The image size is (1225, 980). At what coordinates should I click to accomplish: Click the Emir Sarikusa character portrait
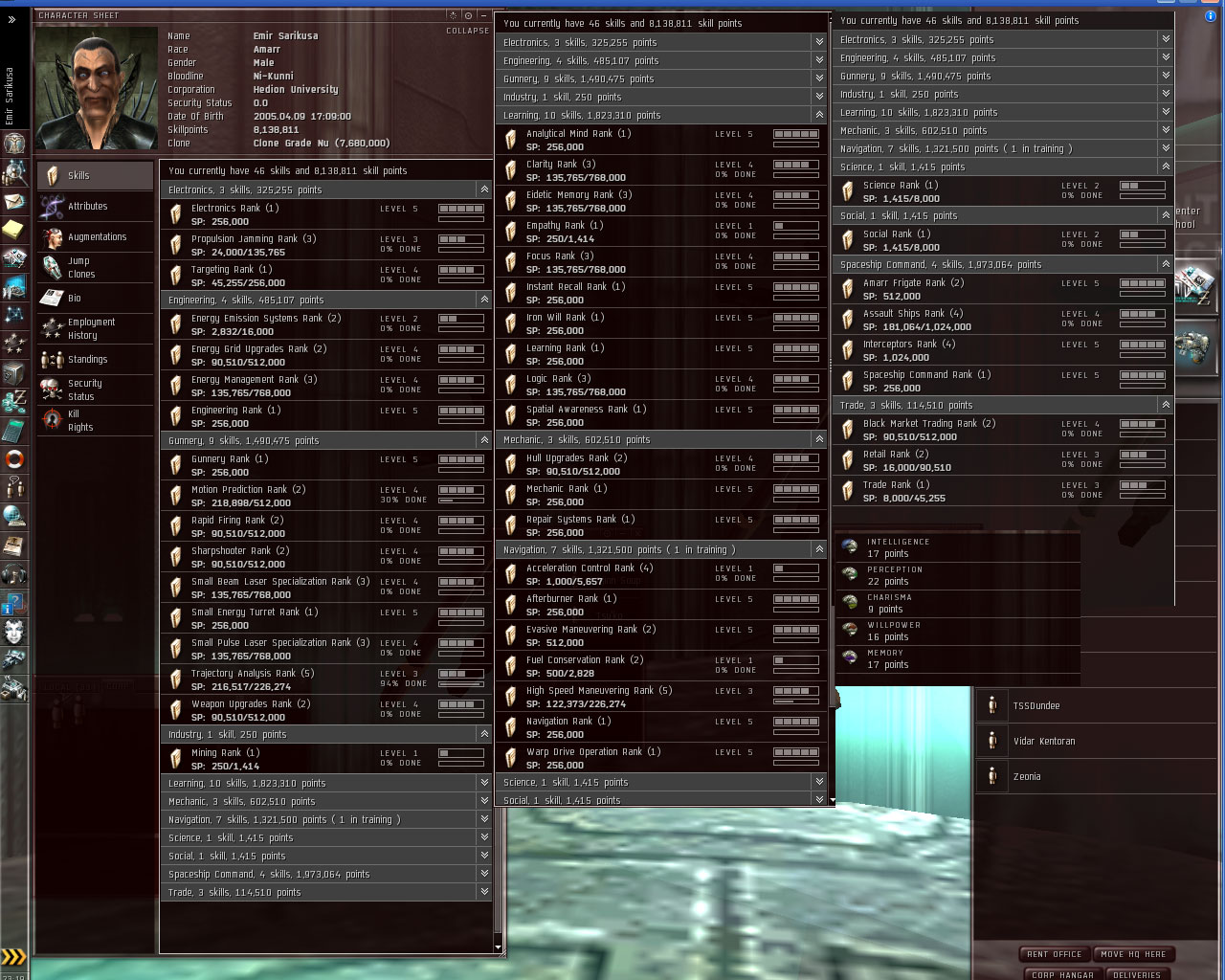tap(96, 88)
